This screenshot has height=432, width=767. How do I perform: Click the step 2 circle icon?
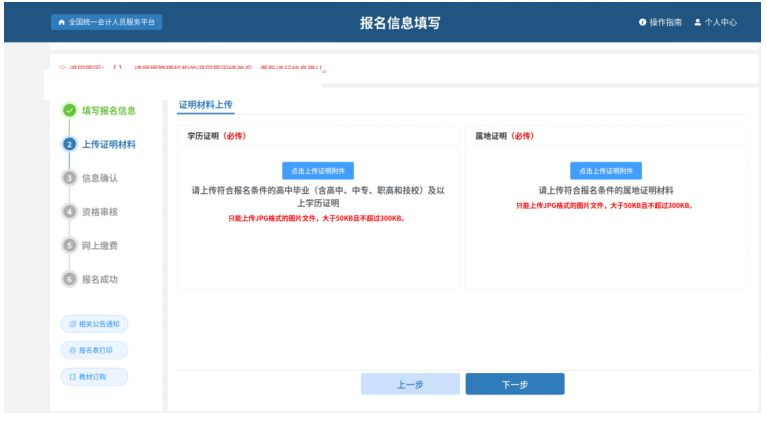point(70,144)
